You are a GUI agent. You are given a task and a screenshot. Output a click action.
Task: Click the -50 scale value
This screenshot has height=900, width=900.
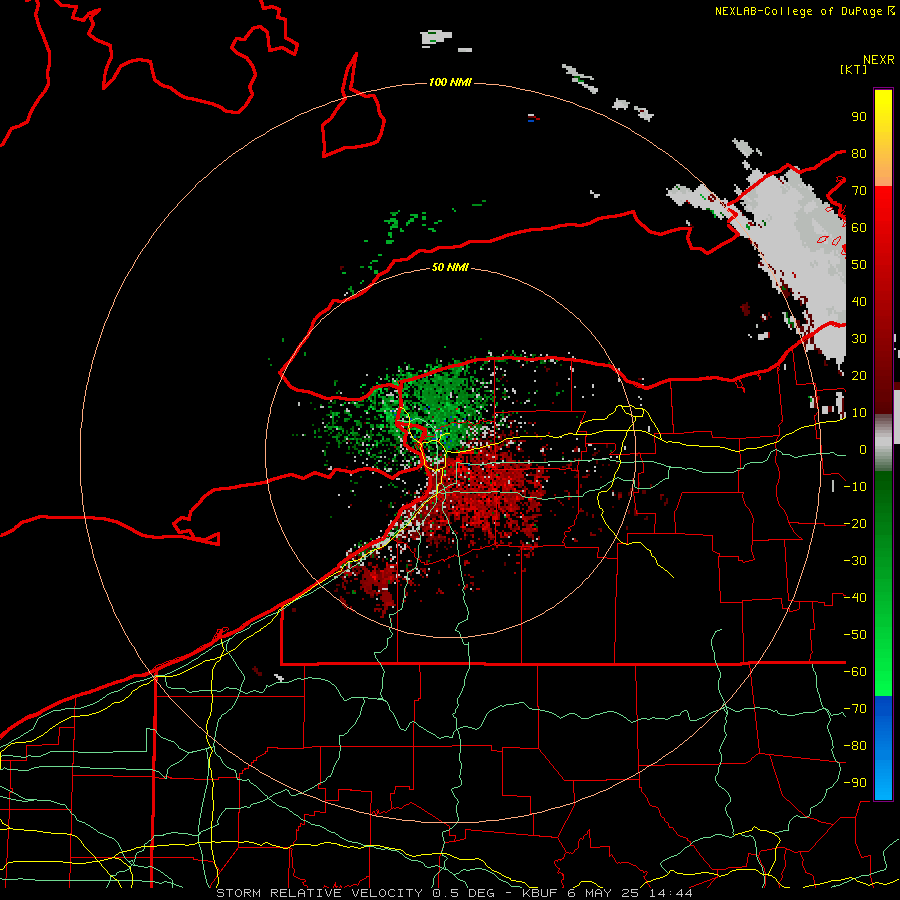click(x=855, y=635)
